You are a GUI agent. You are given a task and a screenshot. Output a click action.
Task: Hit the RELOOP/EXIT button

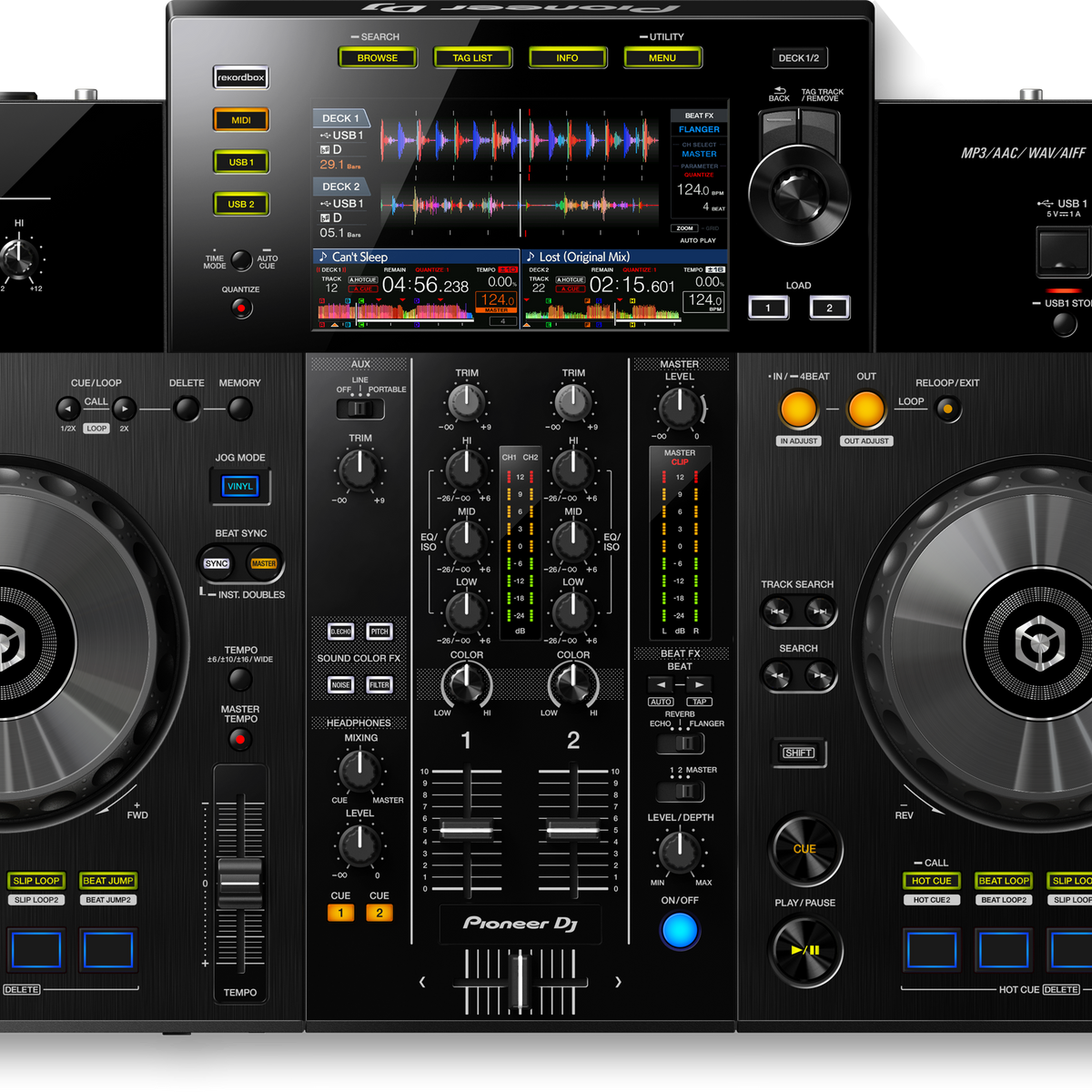tap(948, 409)
